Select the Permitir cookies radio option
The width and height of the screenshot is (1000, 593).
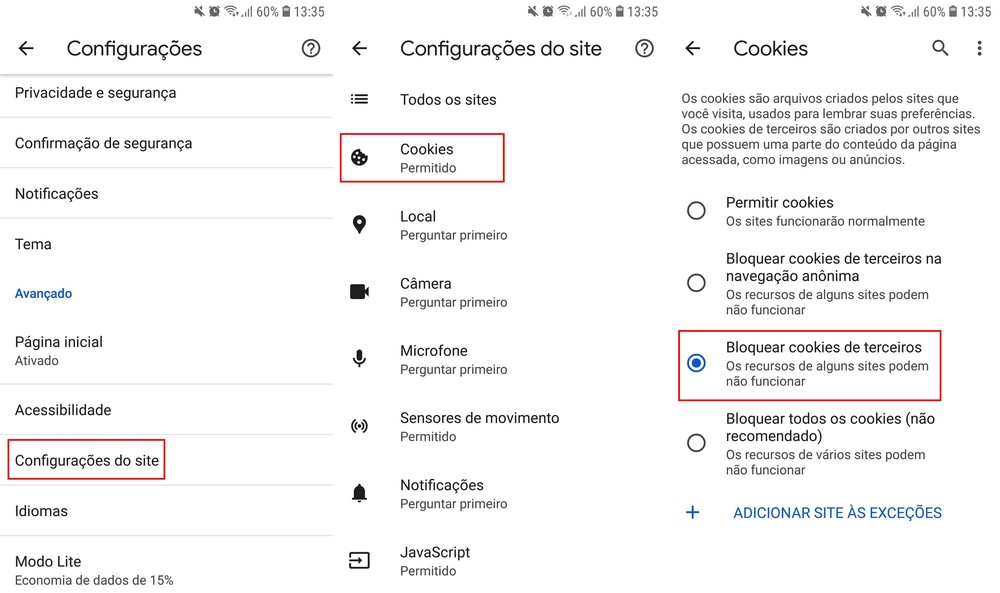coord(696,211)
